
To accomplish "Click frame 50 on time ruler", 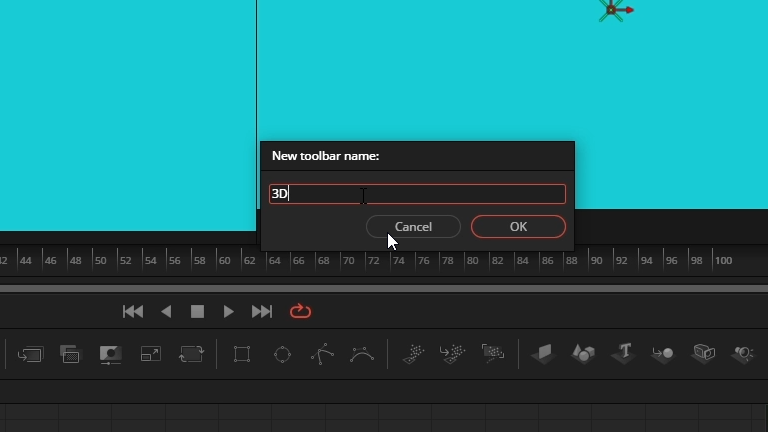I will pos(100,261).
